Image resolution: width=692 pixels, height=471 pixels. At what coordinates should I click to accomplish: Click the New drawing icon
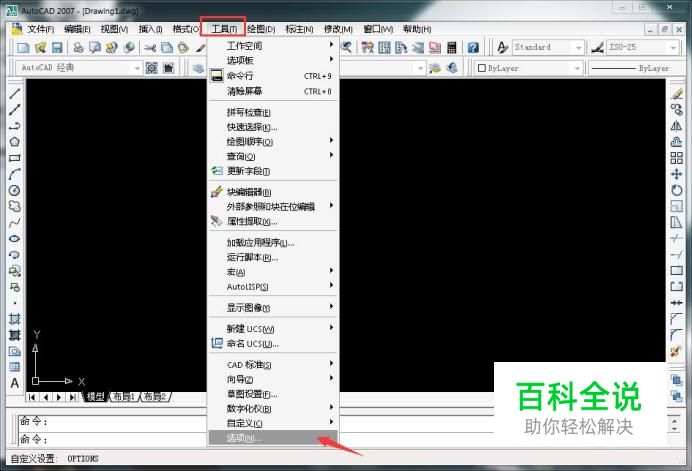[x=23, y=47]
